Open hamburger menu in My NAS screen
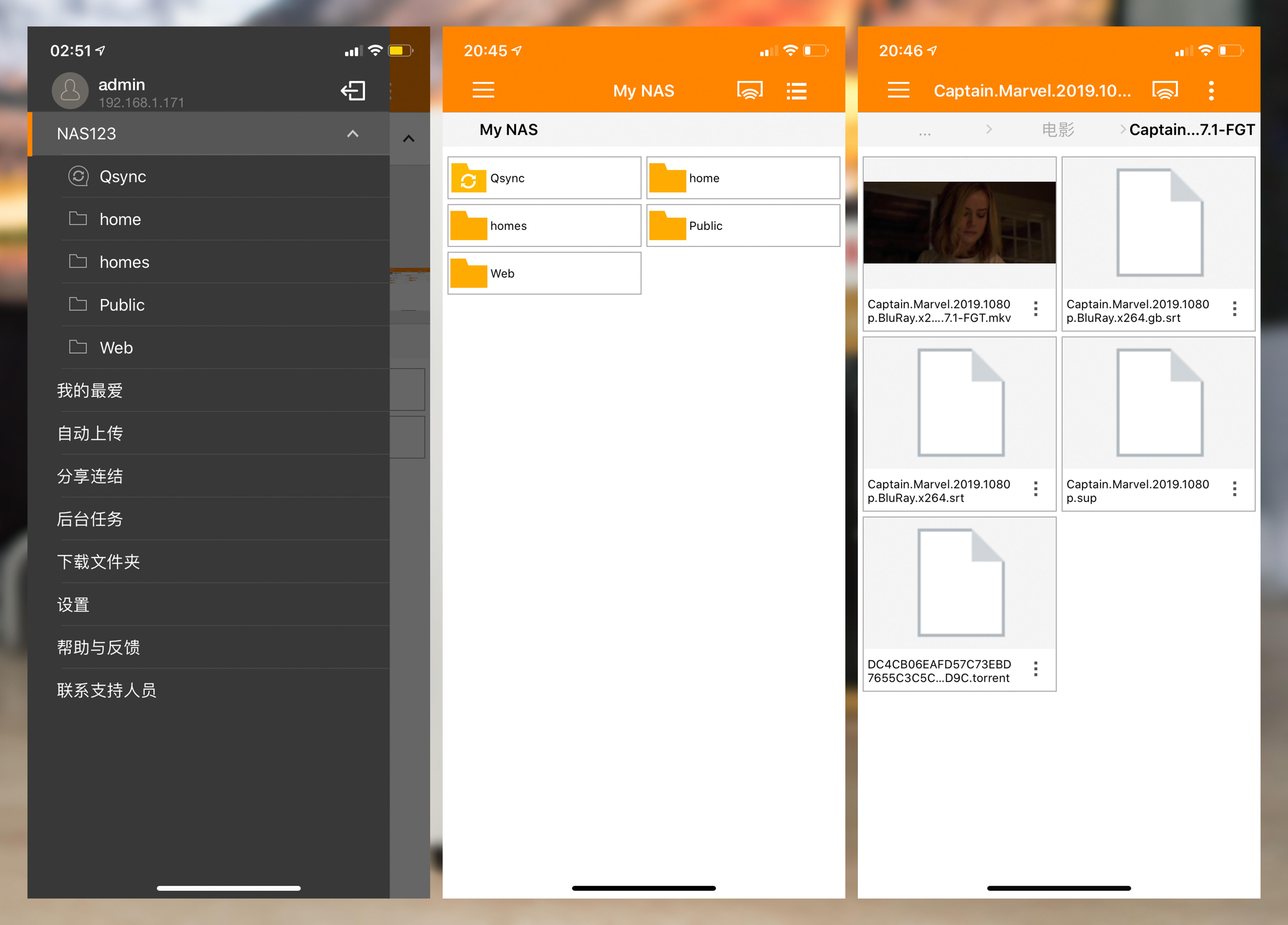 [x=483, y=90]
